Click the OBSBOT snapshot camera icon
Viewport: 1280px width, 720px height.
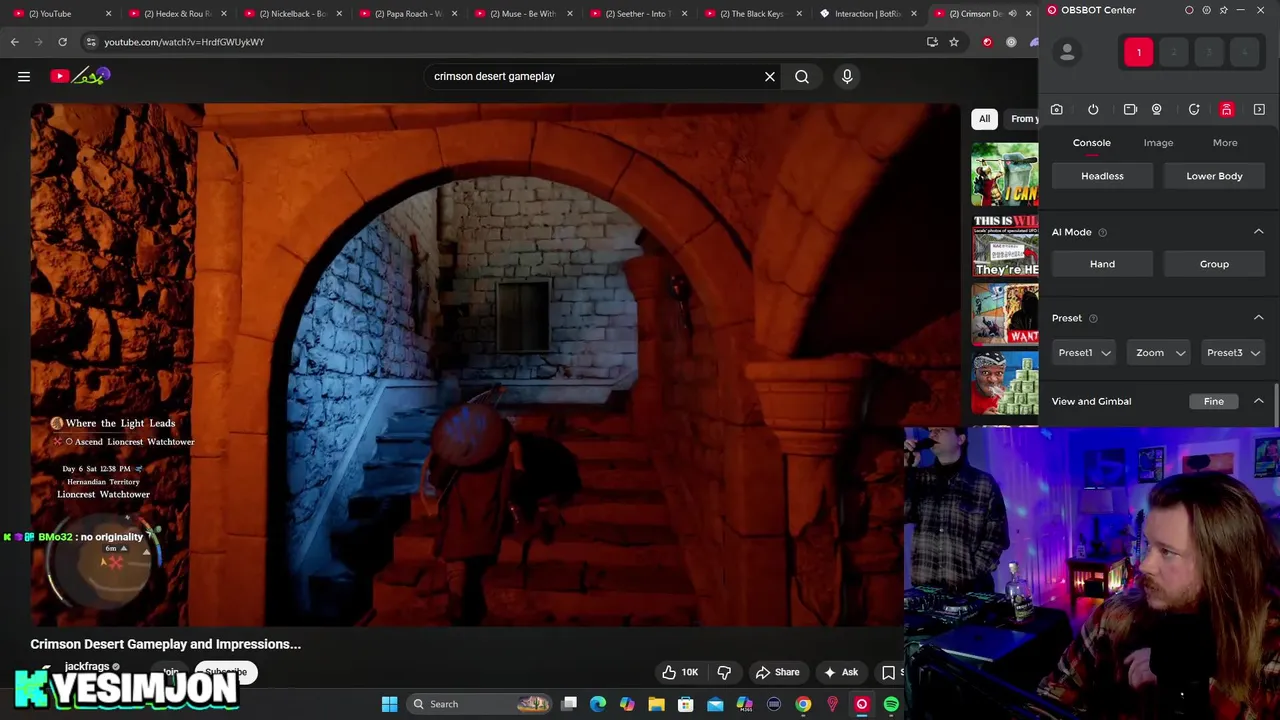point(1056,110)
